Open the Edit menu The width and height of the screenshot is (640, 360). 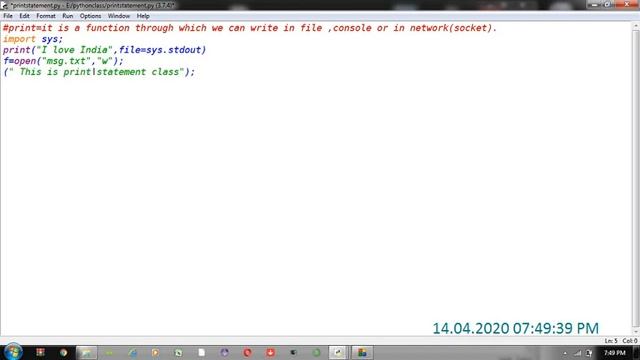click(x=24, y=16)
